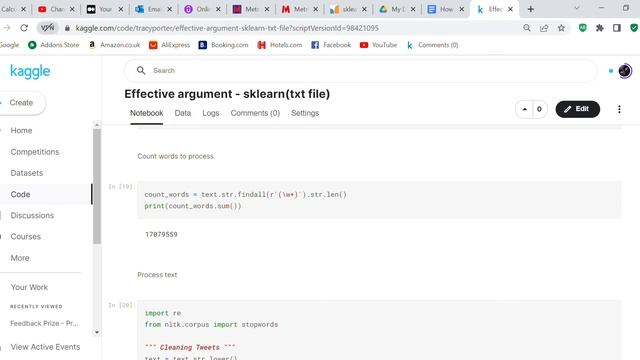
Task: Toggle the browser side panel icon
Action: 617,28
